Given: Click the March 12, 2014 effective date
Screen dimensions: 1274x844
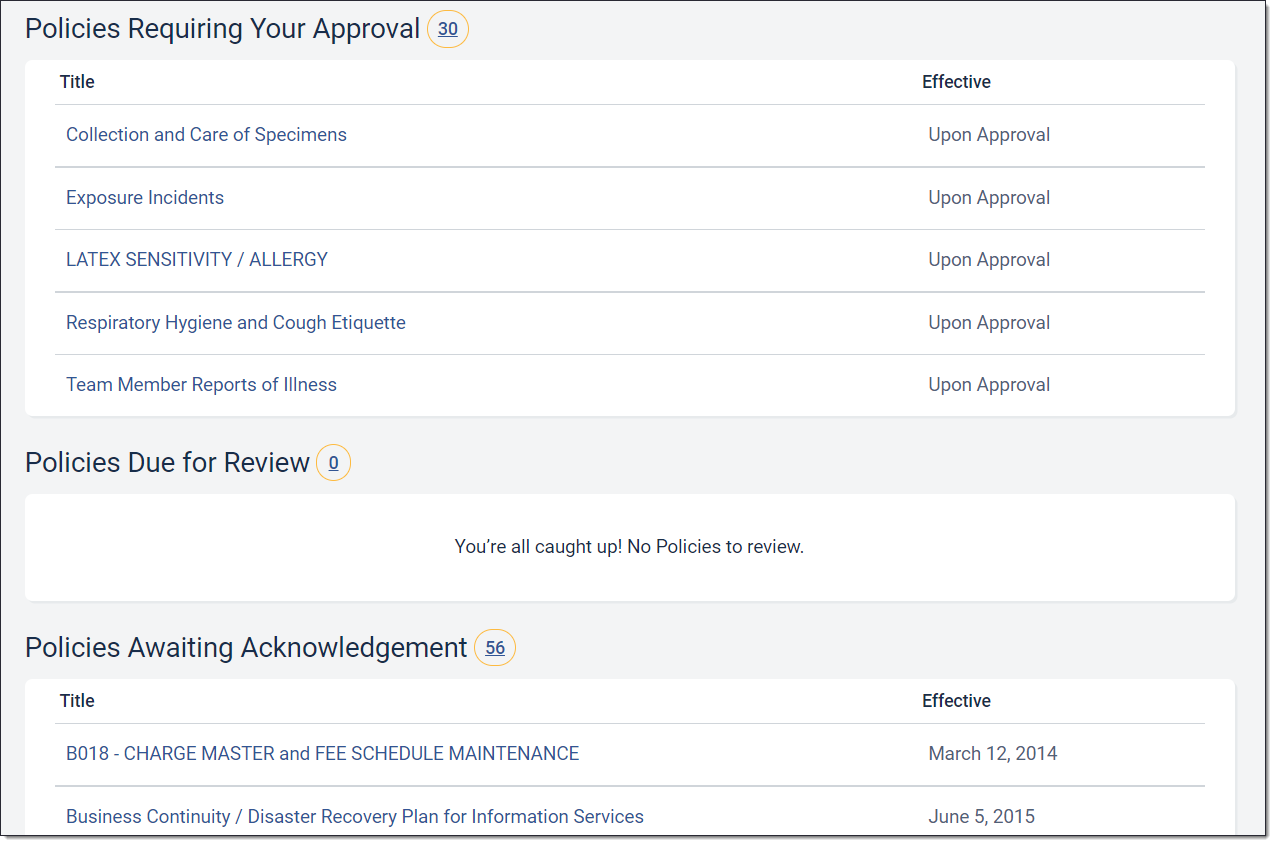Looking at the screenshot, I should [x=992, y=754].
